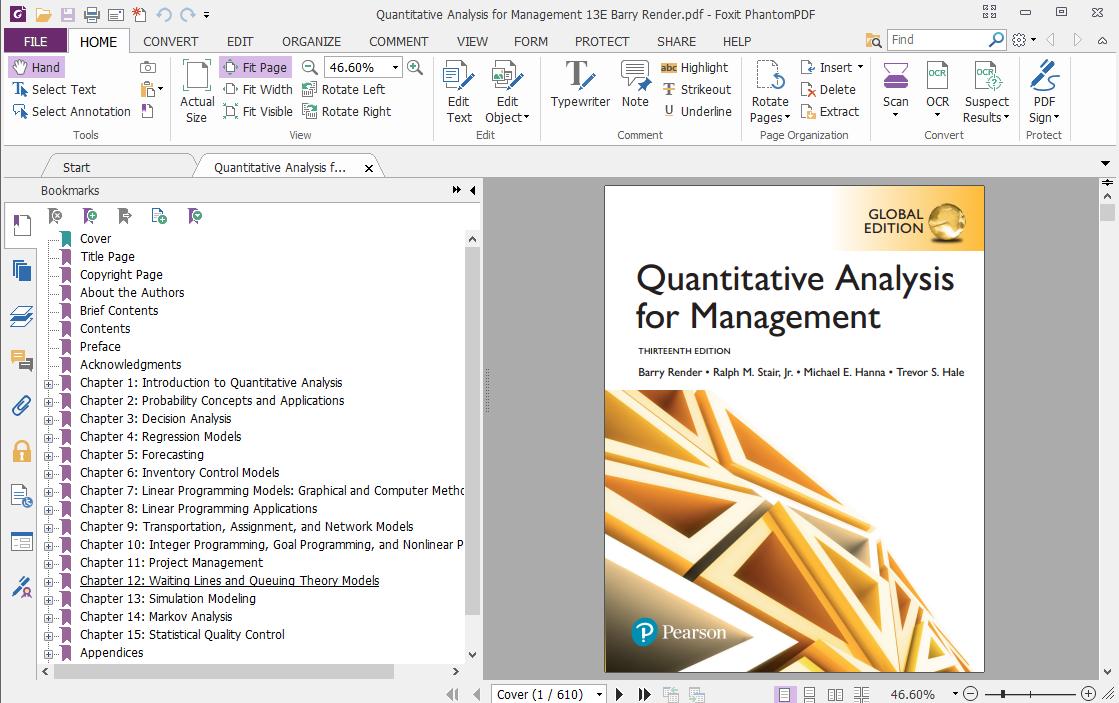Open the Security lock panel
The image size is (1119, 703).
point(21,450)
